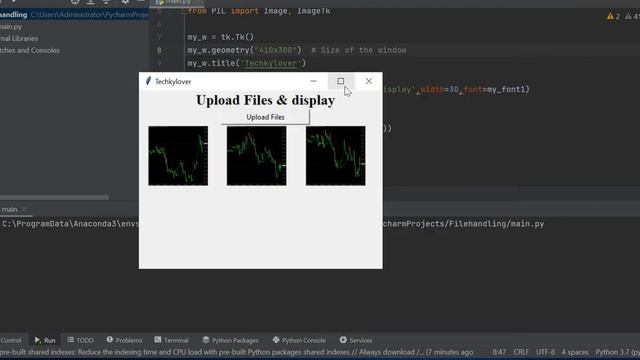Open the UTF-8 encoding selector
The image size is (640, 360).
(545, 352)
